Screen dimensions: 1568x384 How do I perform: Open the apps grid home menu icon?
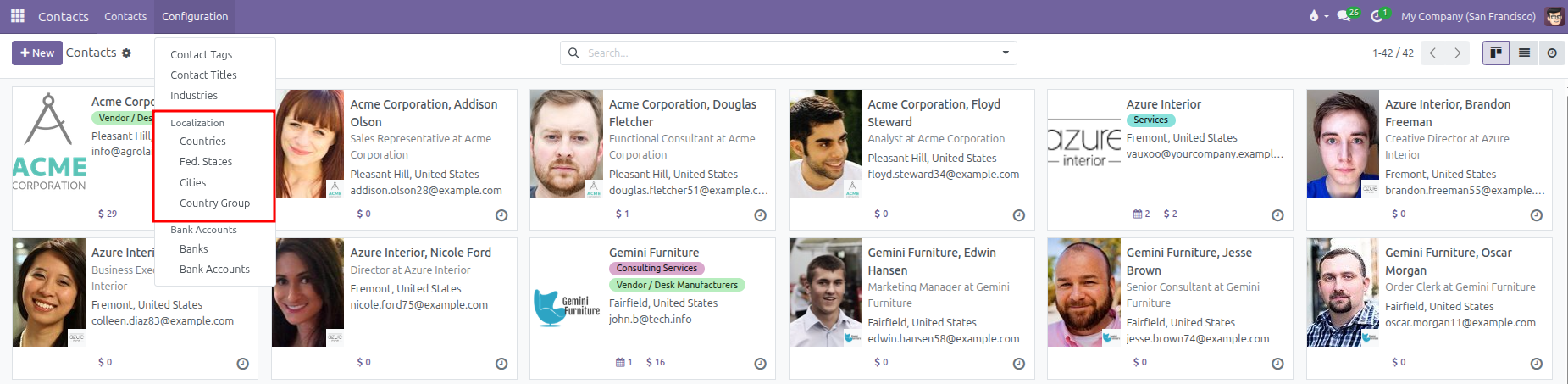18,16
